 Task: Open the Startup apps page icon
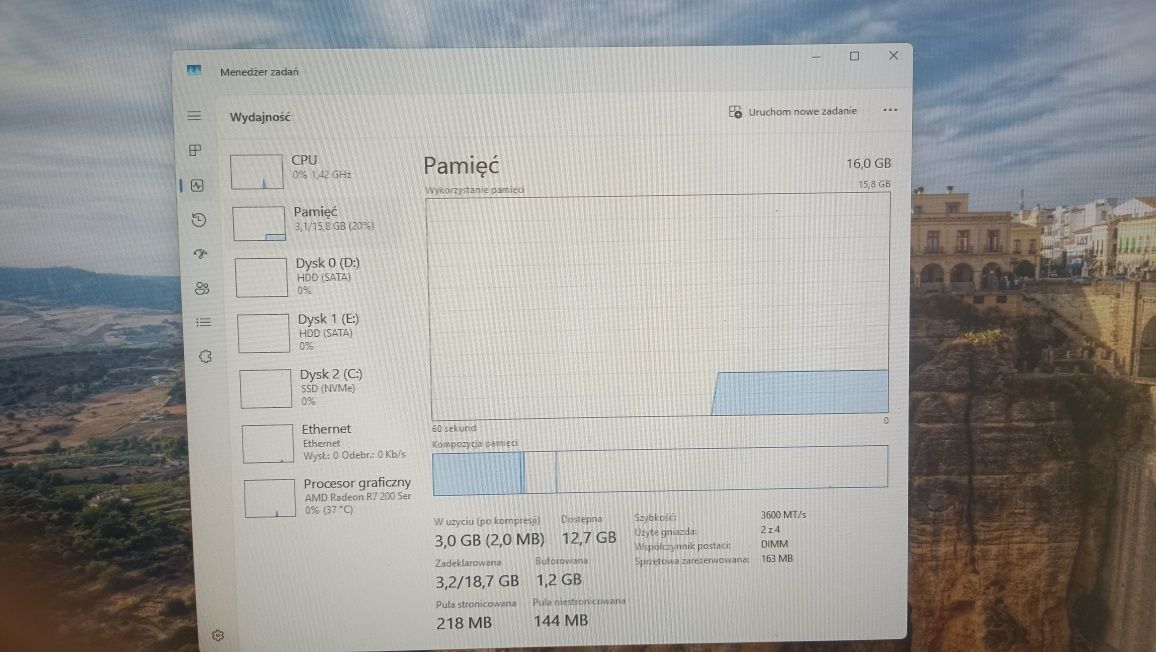[x=201, y=254]
